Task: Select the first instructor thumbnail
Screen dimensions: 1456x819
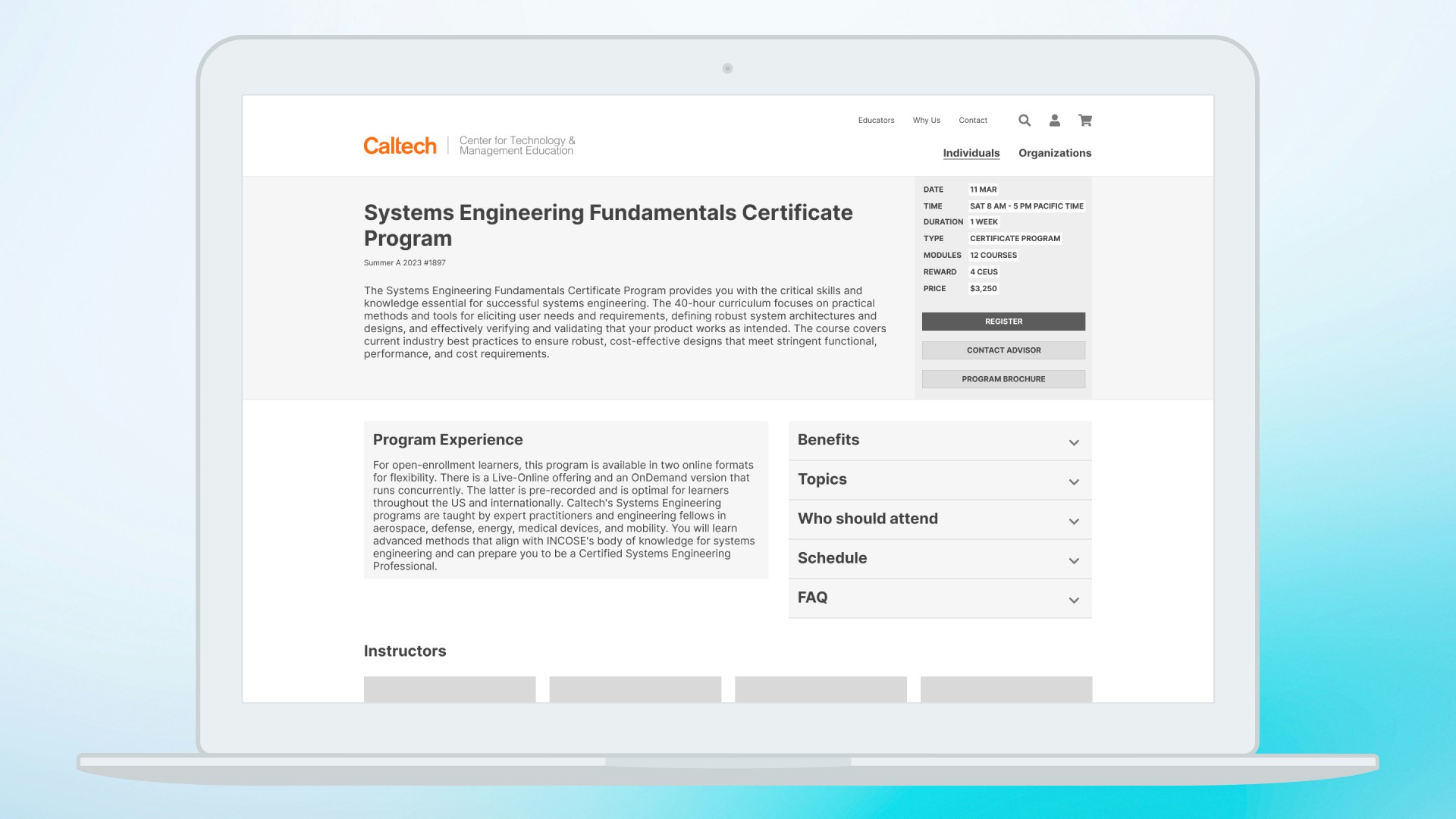Action: coord(450,689)
